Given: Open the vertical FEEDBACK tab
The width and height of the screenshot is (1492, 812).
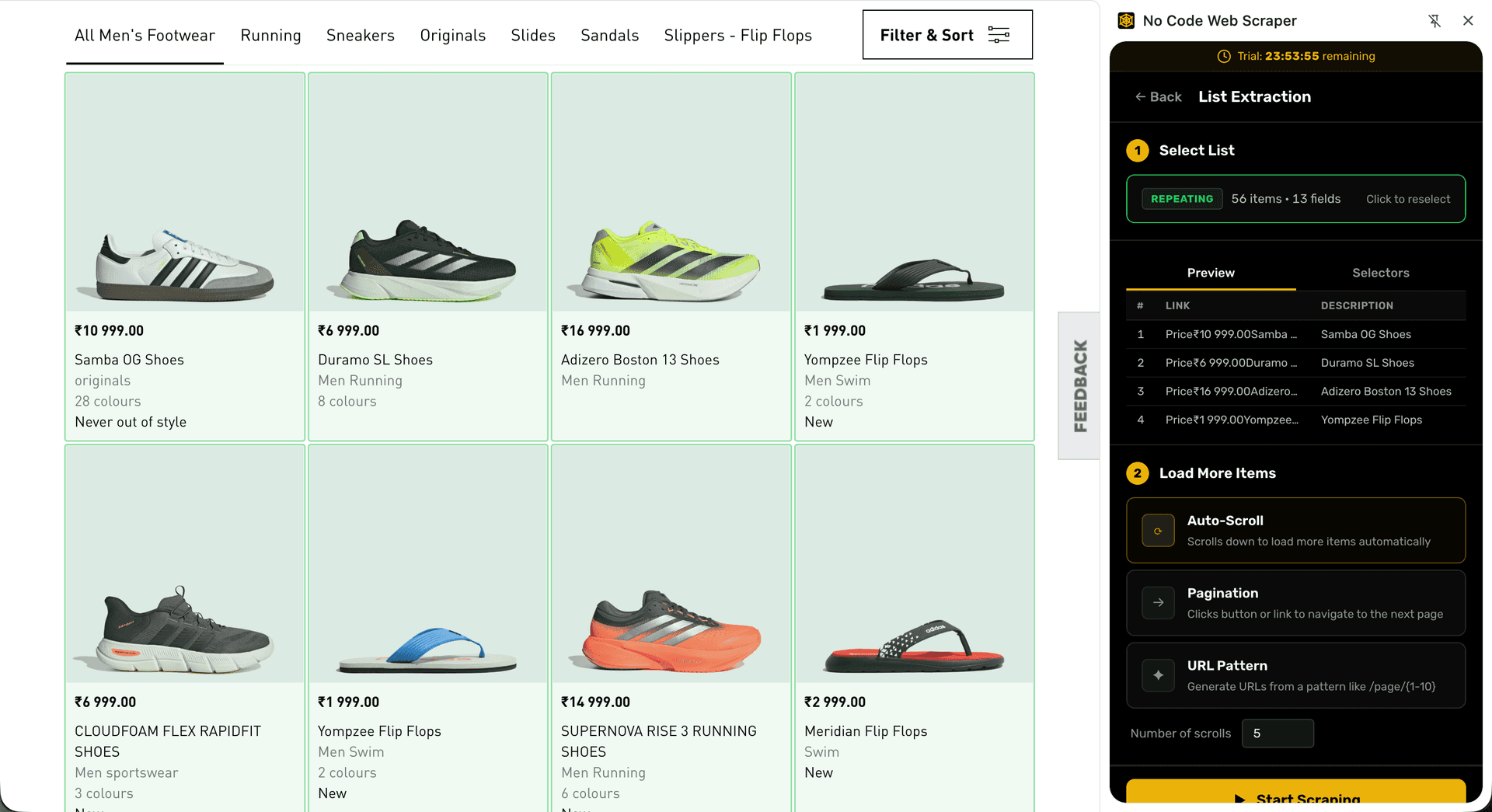Looking at the screenshot, I should pos(1079,385).
